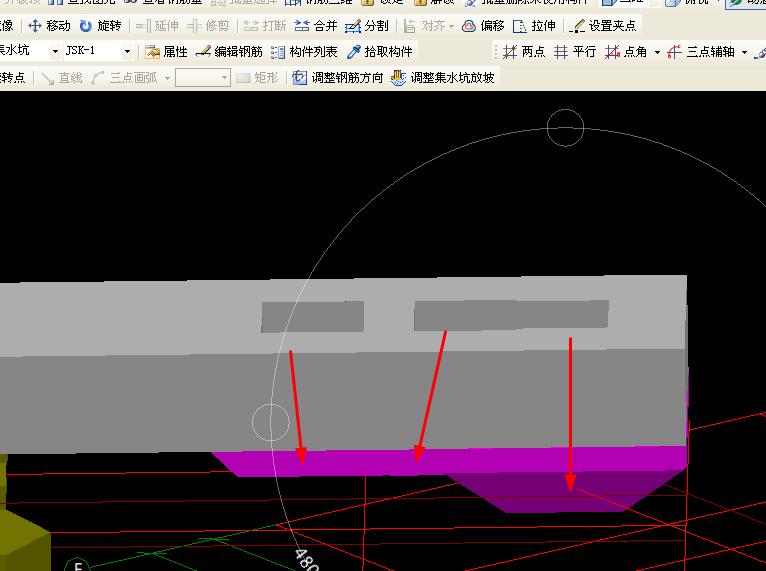Click the rotation handle circle over the slab

coord(271,422)
